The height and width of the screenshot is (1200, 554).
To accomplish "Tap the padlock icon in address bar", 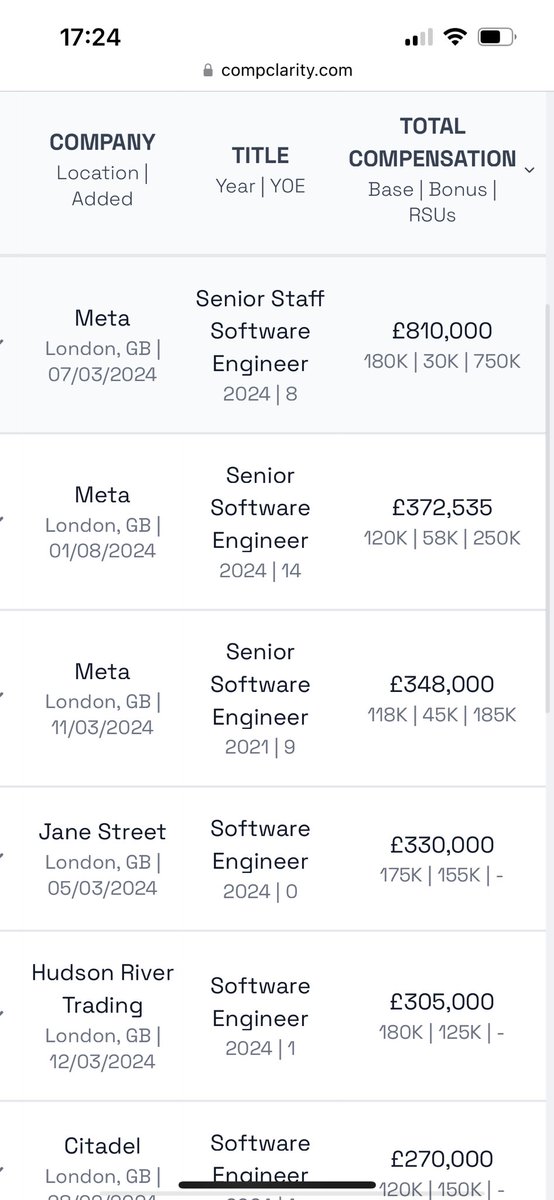I will (x=207, y=71).
